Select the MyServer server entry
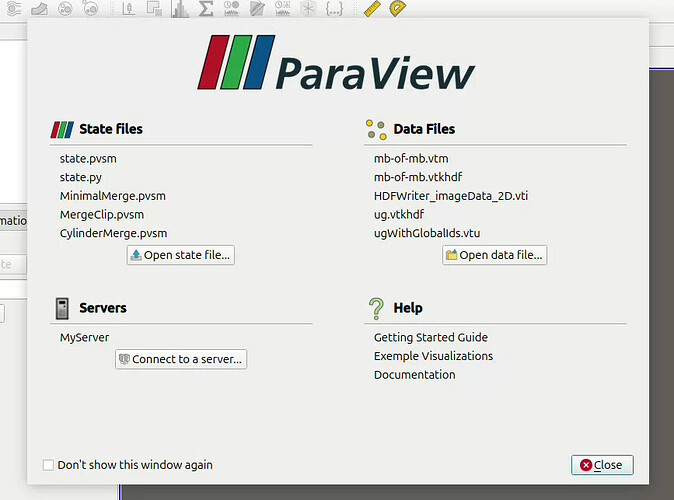 tap(84, 337)
